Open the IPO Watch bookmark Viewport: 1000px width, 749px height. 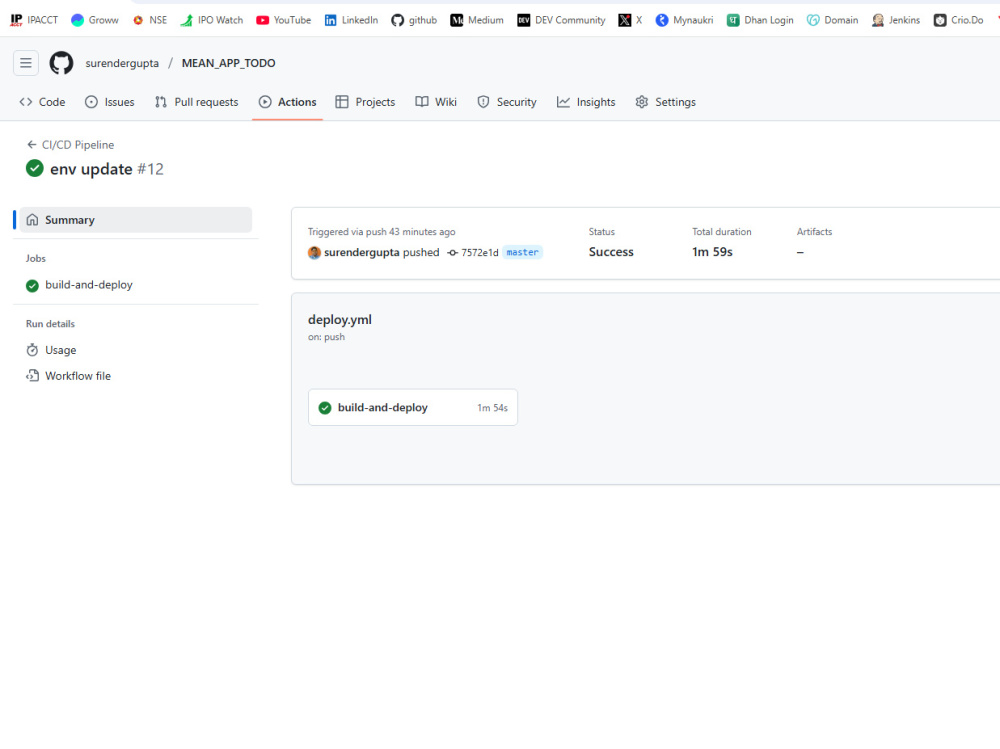212,20
